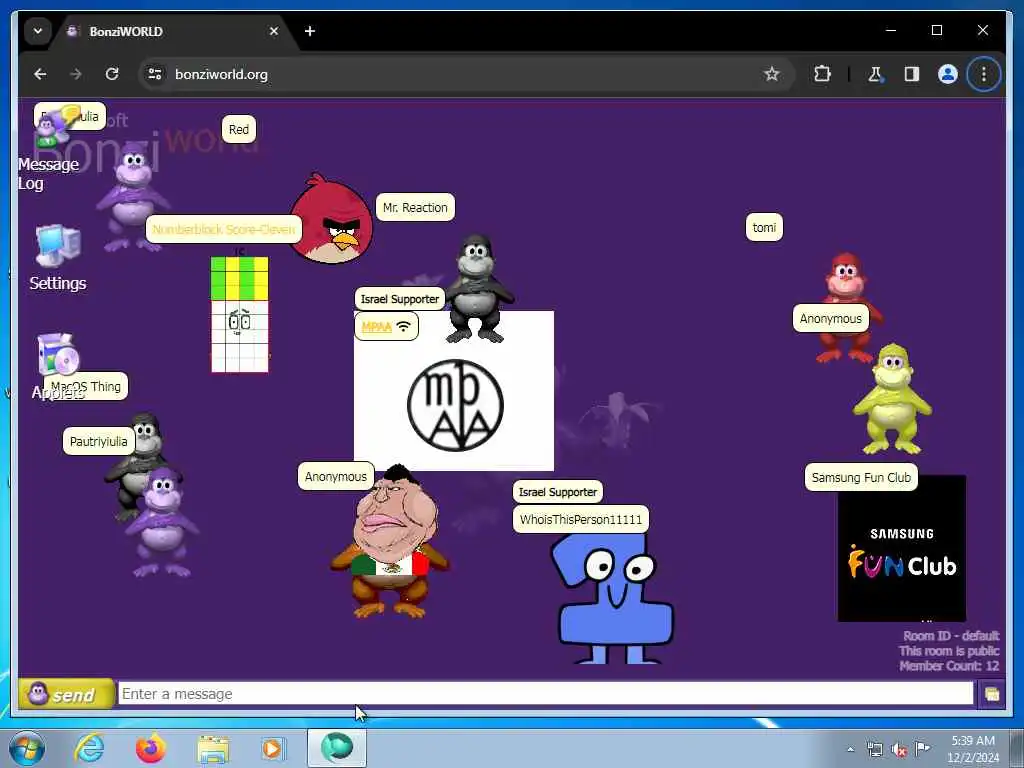
Task: Click the Red name tag
Action: tap(238, 129)
